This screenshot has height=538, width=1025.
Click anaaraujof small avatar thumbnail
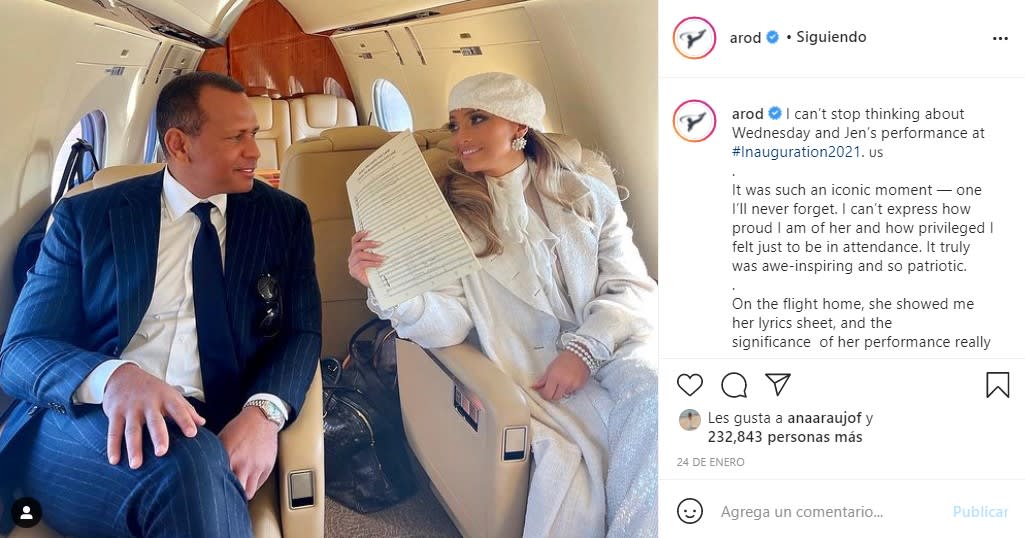pos(690,420)
